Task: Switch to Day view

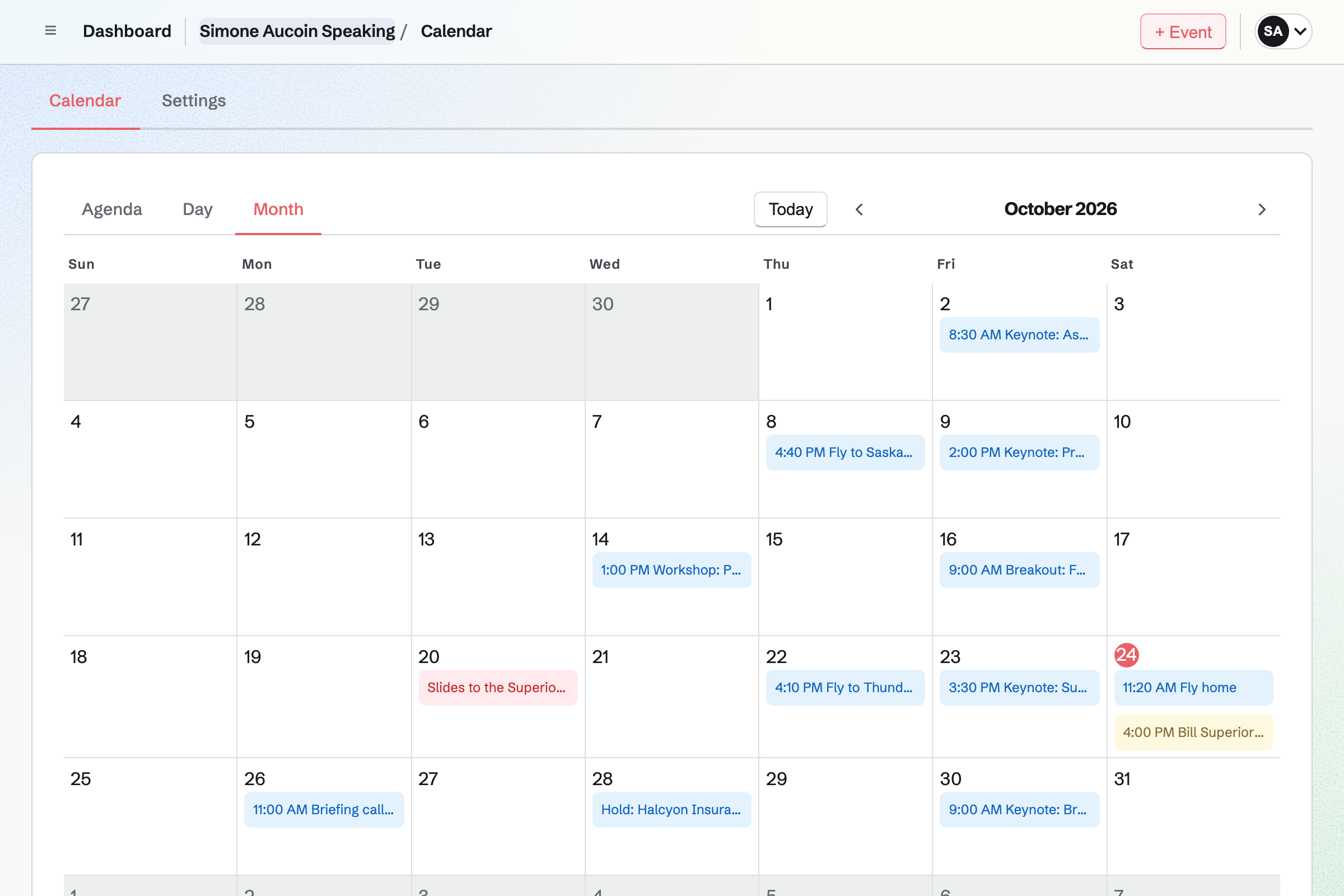Action: 198,209
